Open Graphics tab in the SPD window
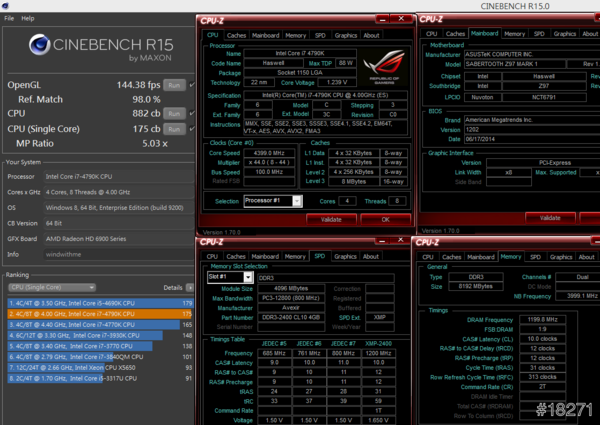The width and height of the screenshot is (600, 425). [346, 256]
